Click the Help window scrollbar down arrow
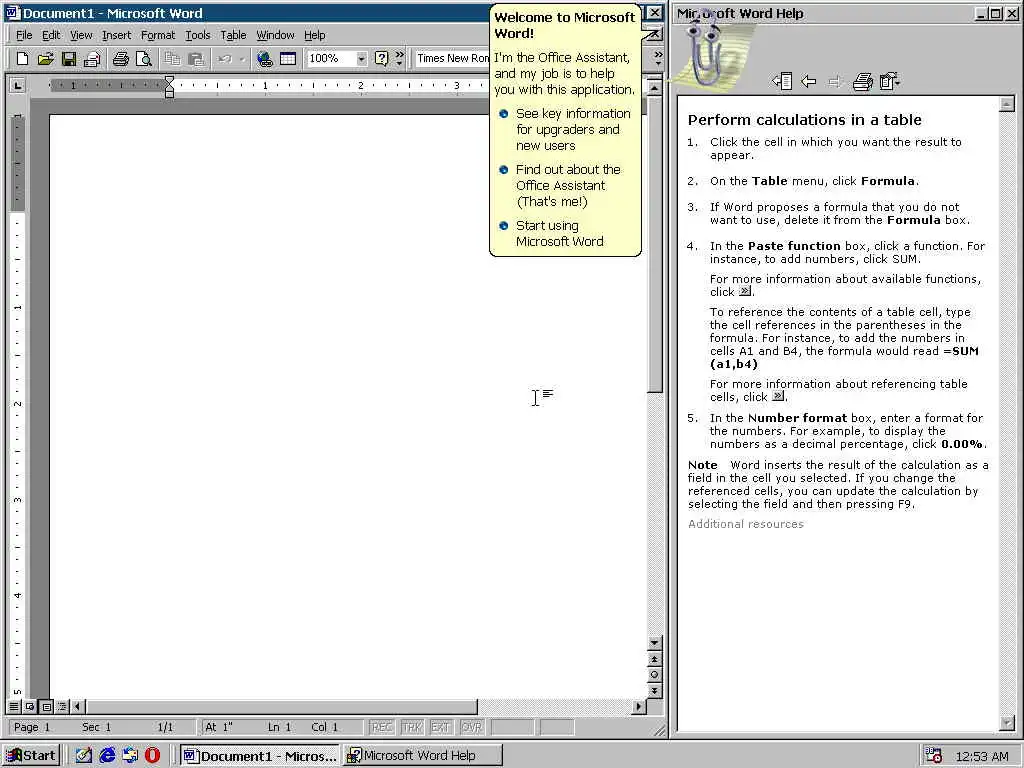This screenshot has width=1024, height=768. point(1007,723)
